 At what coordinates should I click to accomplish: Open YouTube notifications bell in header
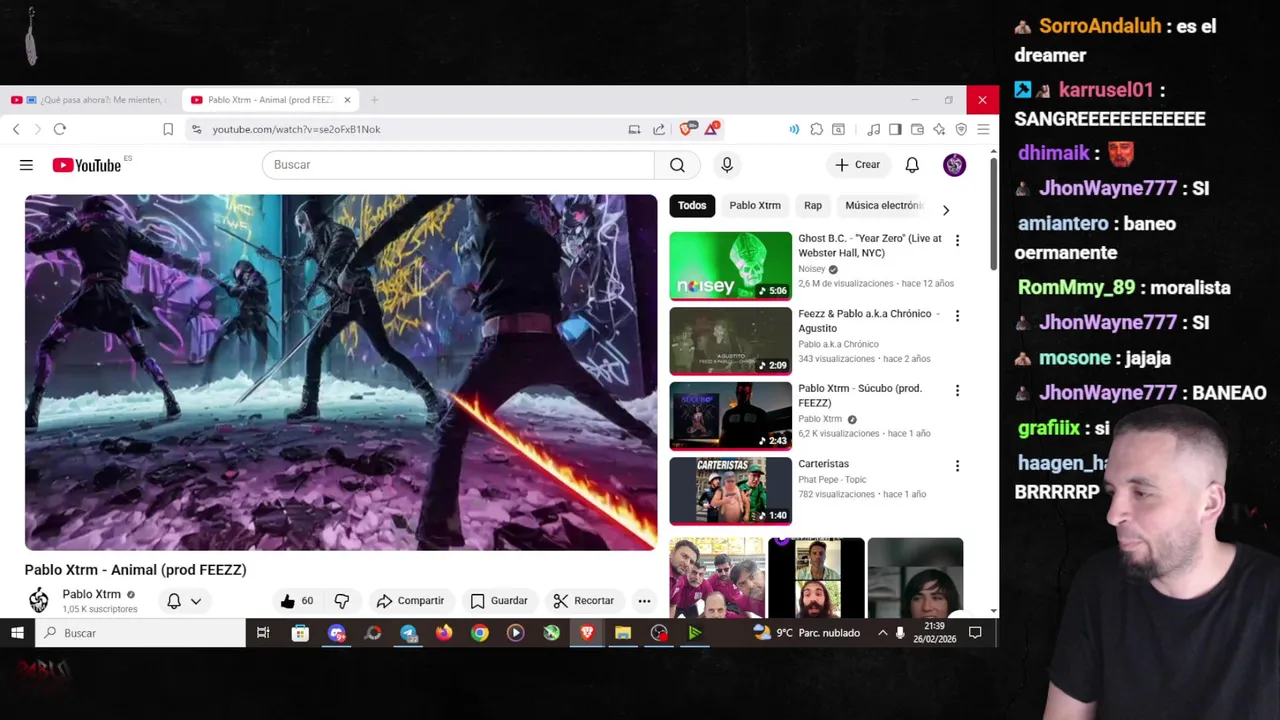pos(912,165)
